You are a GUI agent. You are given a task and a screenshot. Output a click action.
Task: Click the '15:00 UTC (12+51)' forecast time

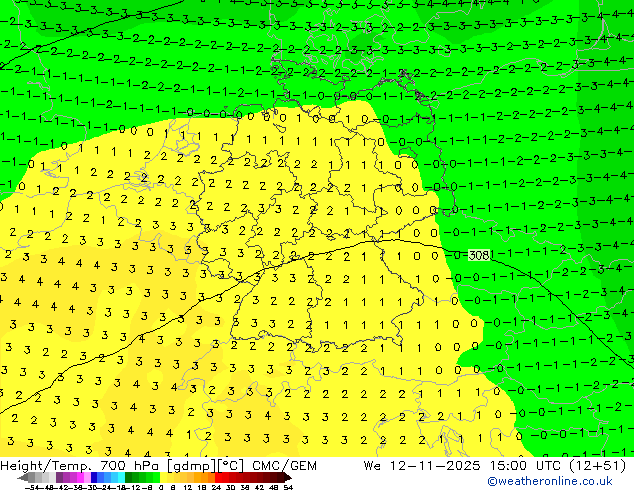coord(558,466)
